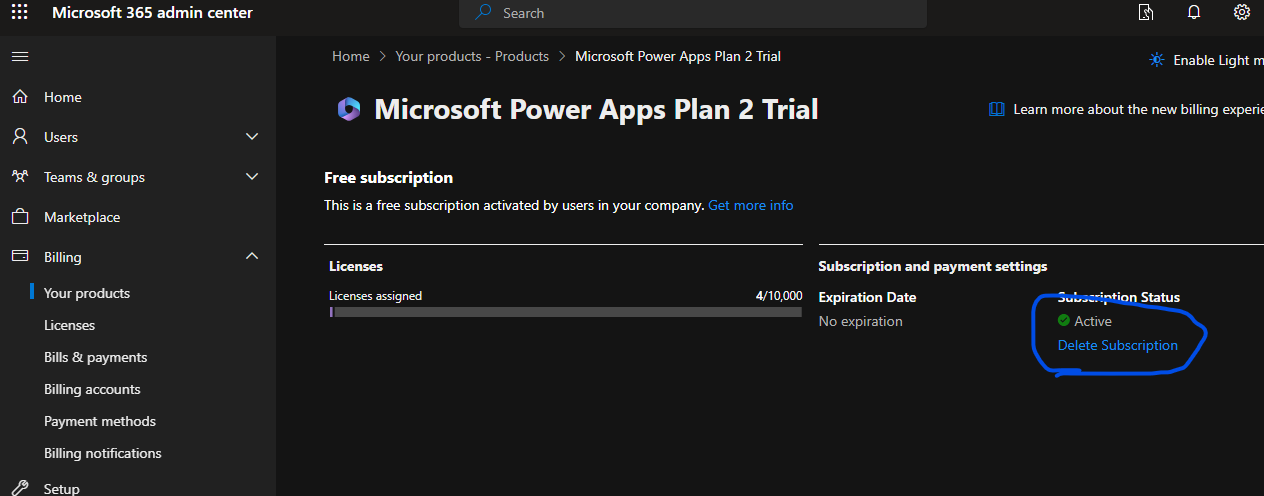Click Subscription and payment settings heading

coord(933,266)
